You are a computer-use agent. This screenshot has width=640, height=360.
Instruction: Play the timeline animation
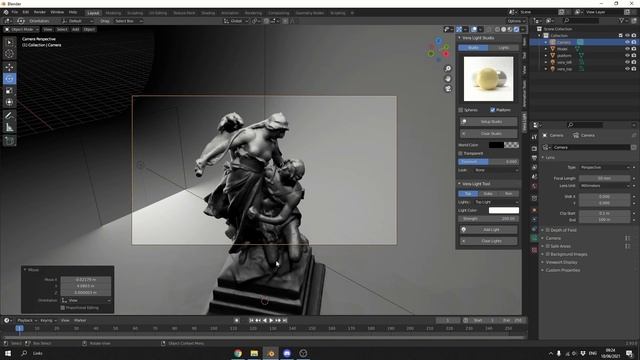[x=271, y=320]
